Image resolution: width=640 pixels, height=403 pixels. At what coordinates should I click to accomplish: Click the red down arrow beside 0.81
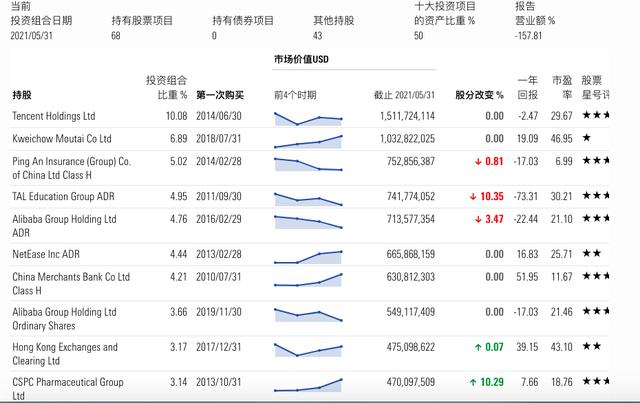point(478,162)
